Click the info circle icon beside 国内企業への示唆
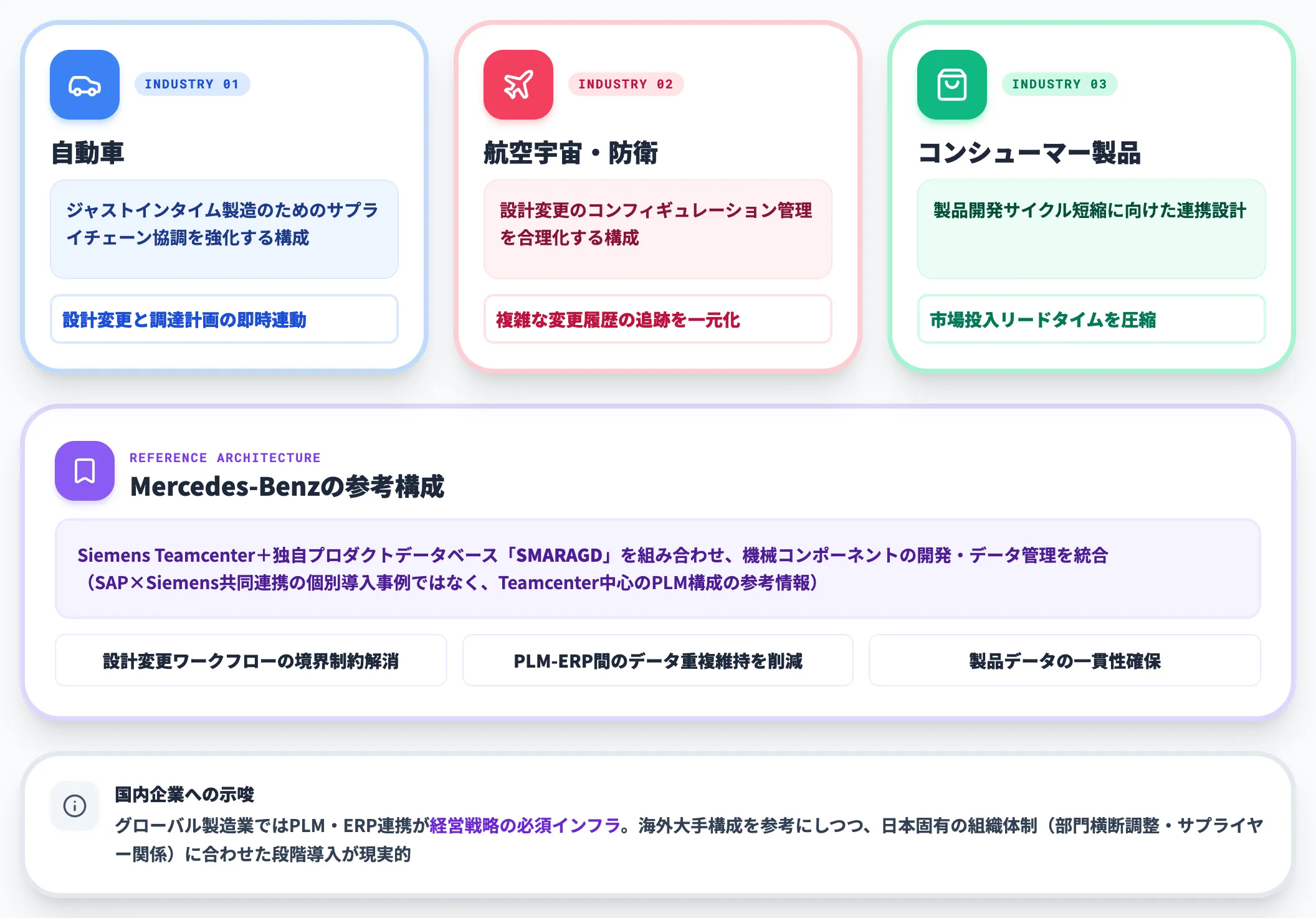The image size is (1316, 918). click(75, 806)
